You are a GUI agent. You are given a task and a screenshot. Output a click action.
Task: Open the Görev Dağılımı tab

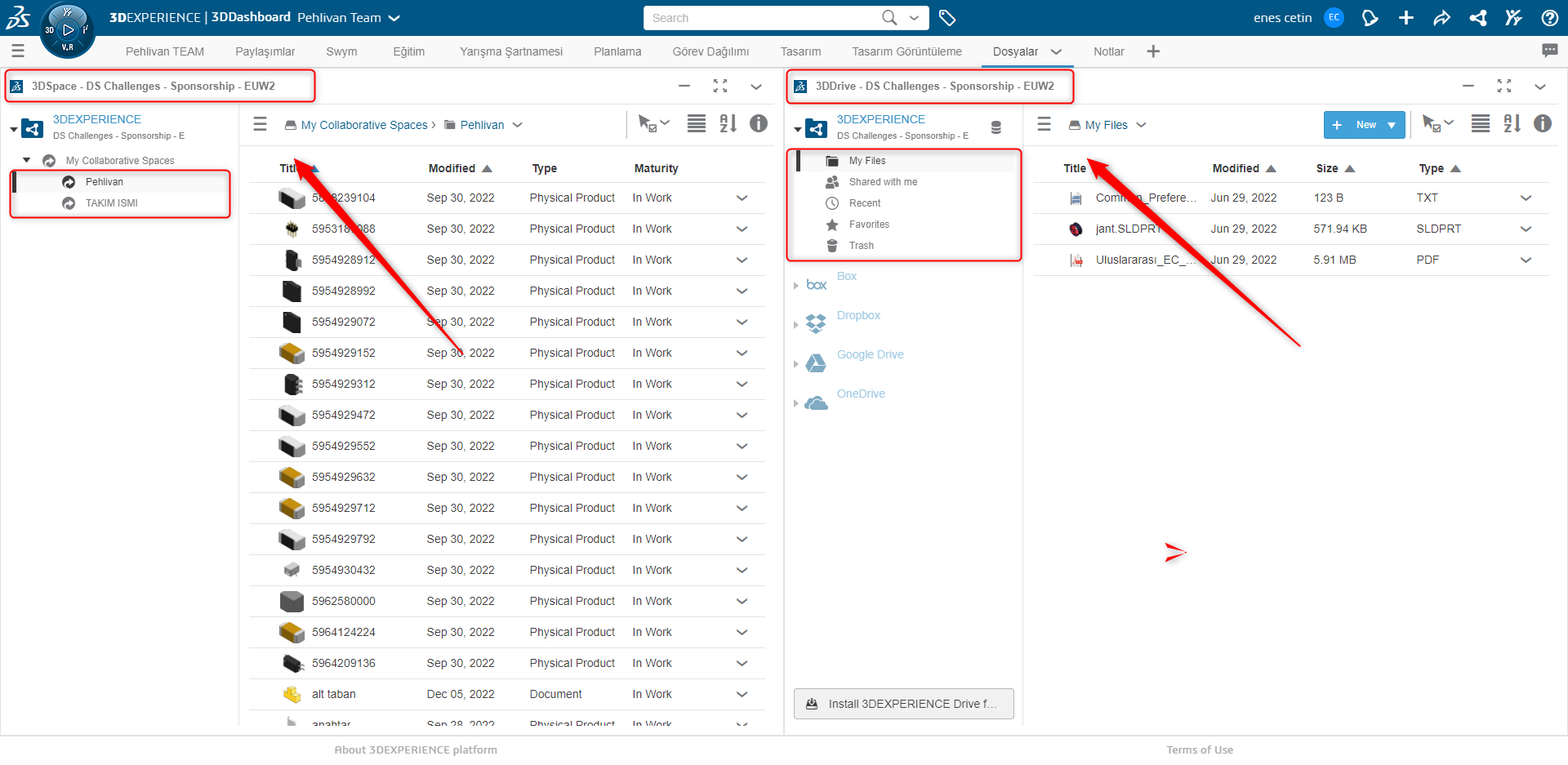click(710, 51)
